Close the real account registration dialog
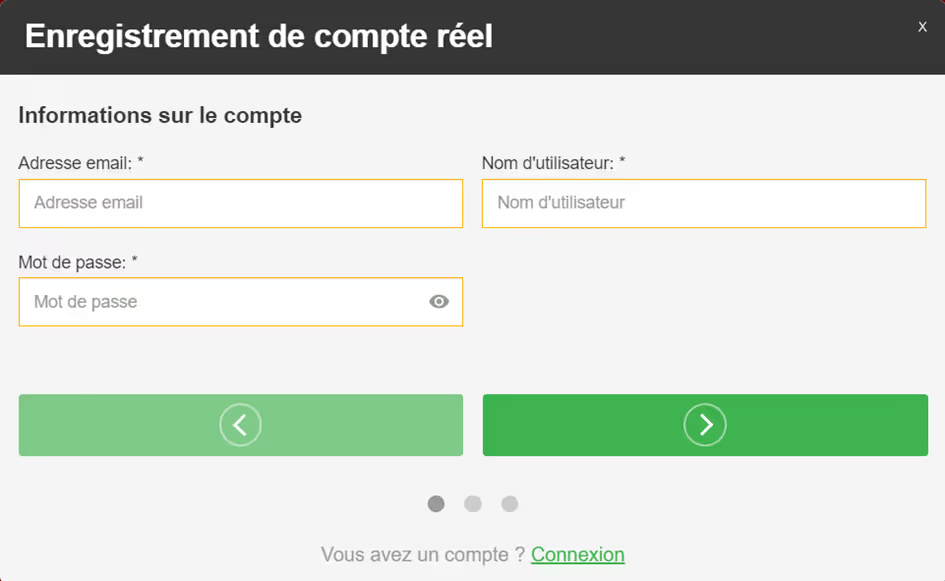This screenshot has height=581, width=945. coord(922,27)
